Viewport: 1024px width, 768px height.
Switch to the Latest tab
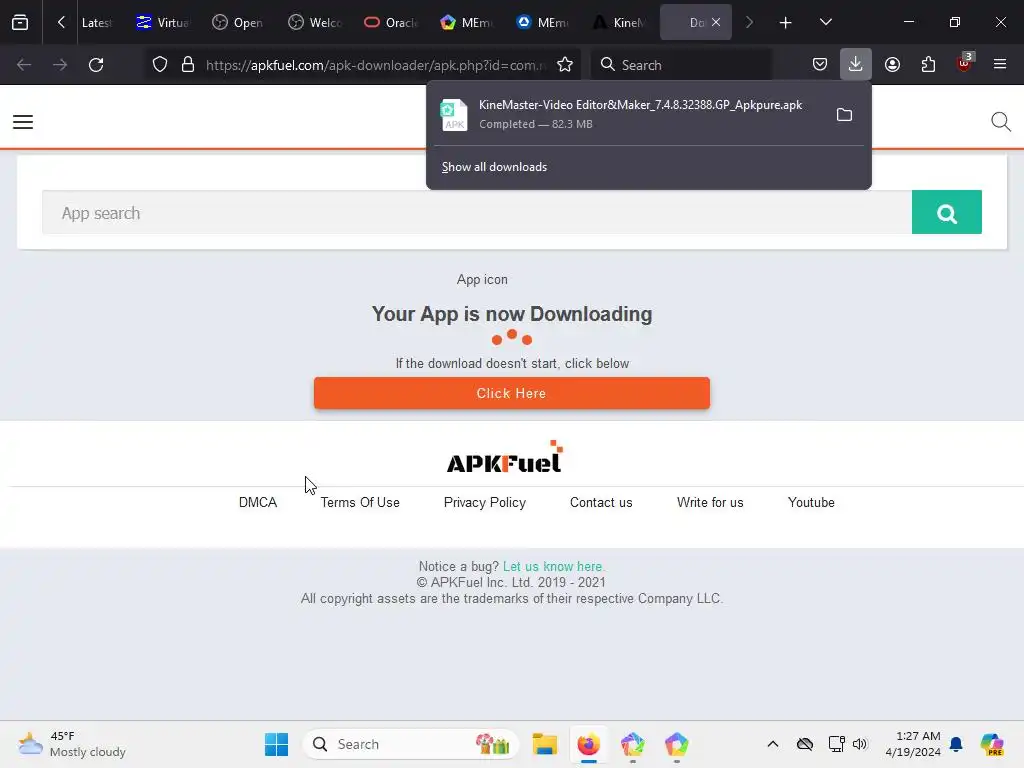tap(96, 22)
